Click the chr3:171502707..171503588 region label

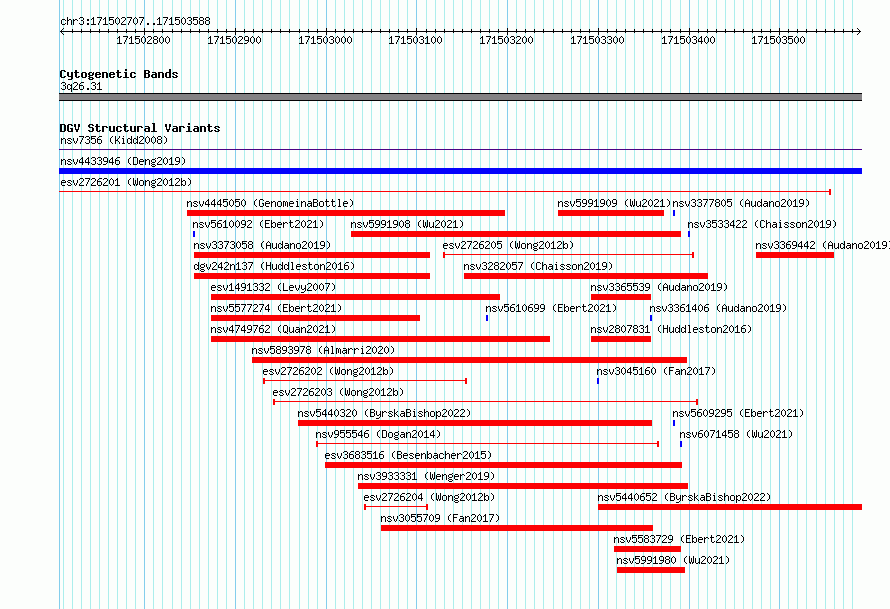pos(135,21)
